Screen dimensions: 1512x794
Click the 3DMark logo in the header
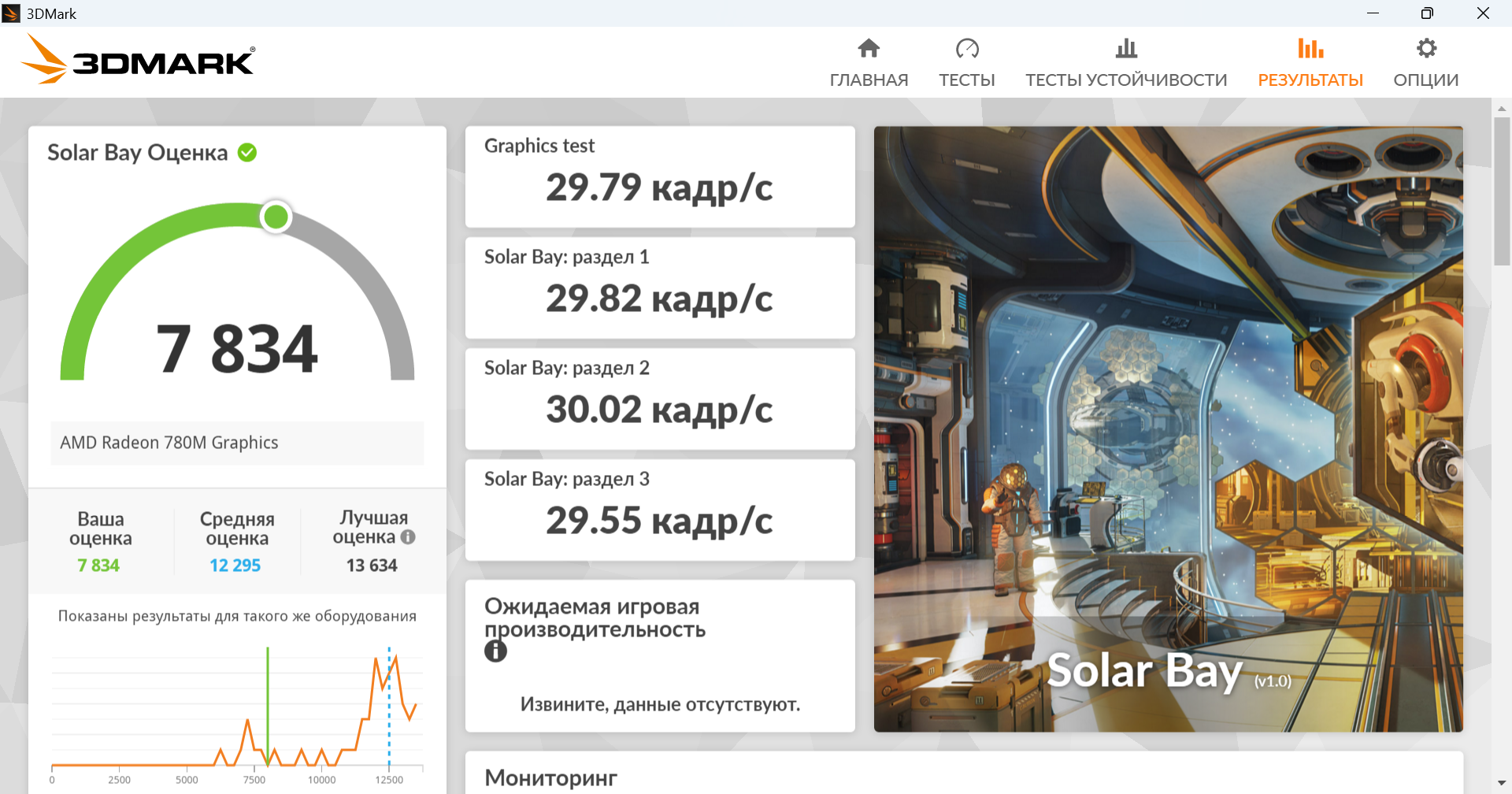point(139,59)
